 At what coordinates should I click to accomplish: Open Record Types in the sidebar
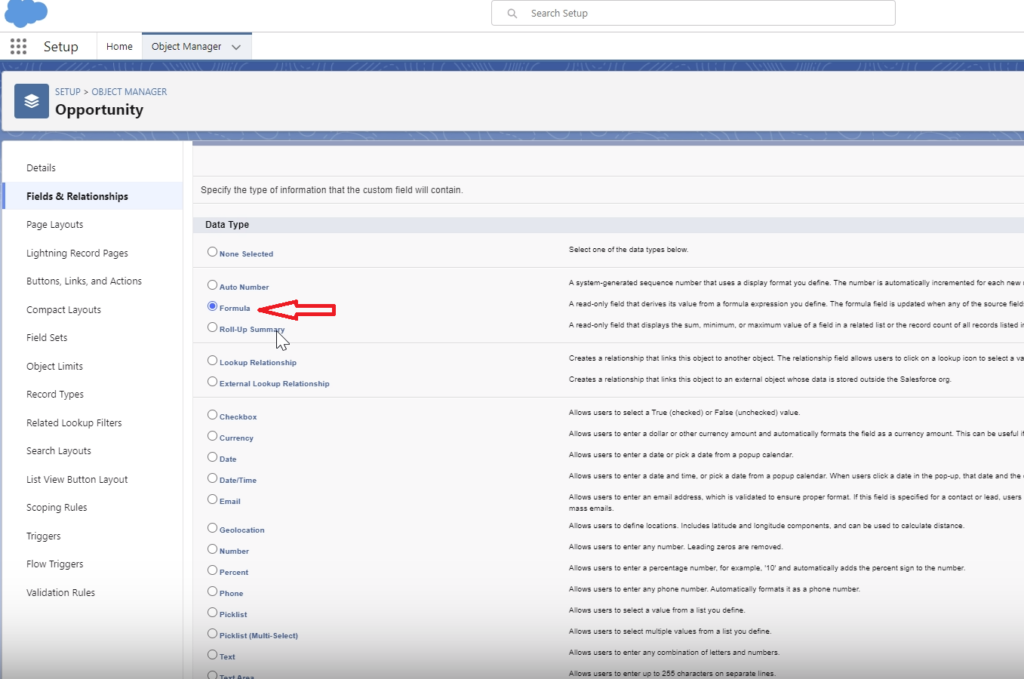55,394
